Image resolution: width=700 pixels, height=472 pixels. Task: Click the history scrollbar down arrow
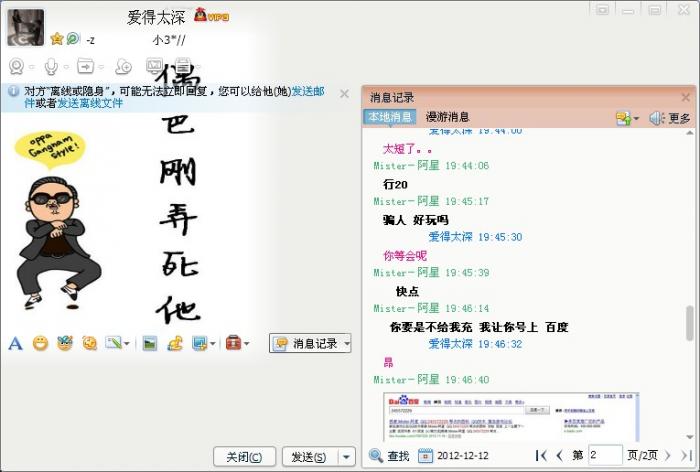tap(690, 437)
